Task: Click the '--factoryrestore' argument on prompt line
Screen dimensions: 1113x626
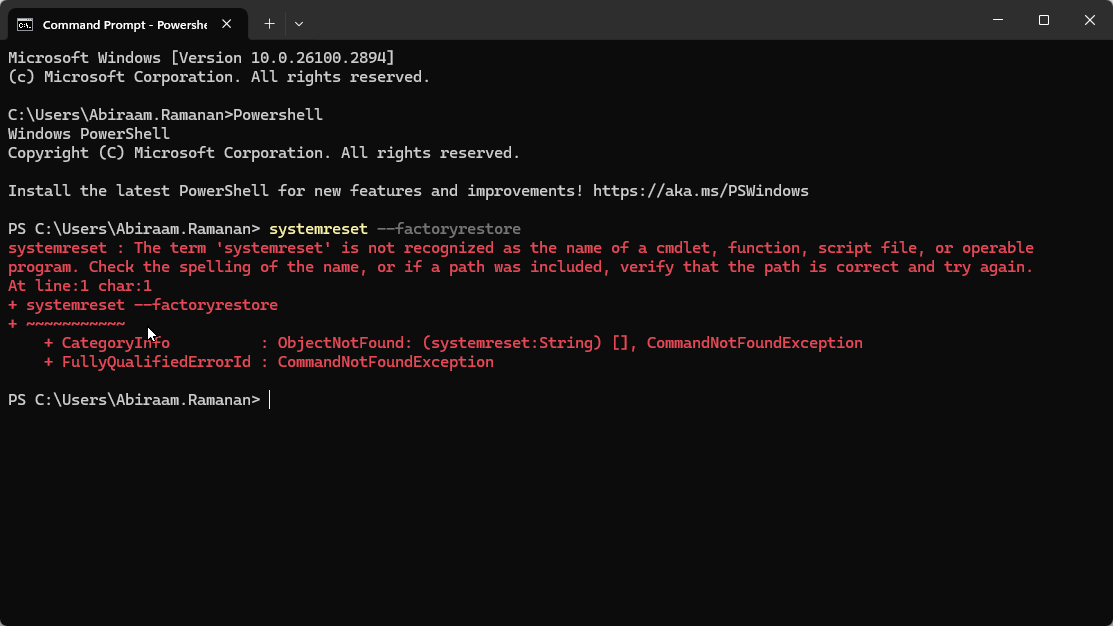Action: [449, 229]
